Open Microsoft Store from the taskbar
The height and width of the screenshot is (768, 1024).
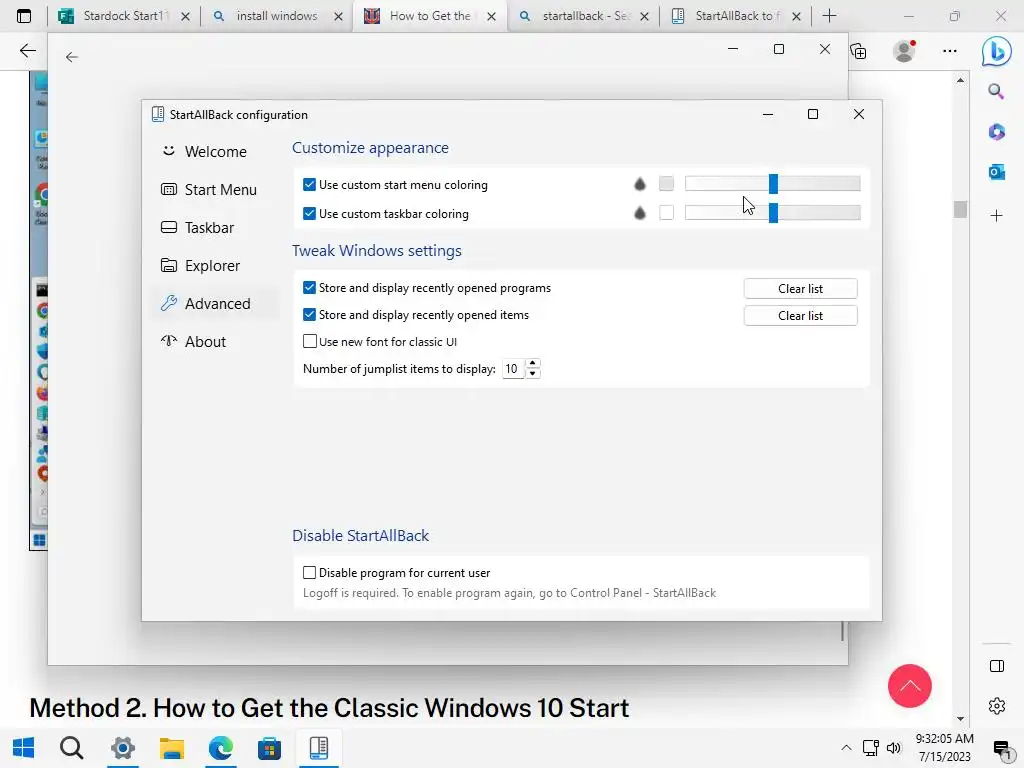click(x=269, y=748)
